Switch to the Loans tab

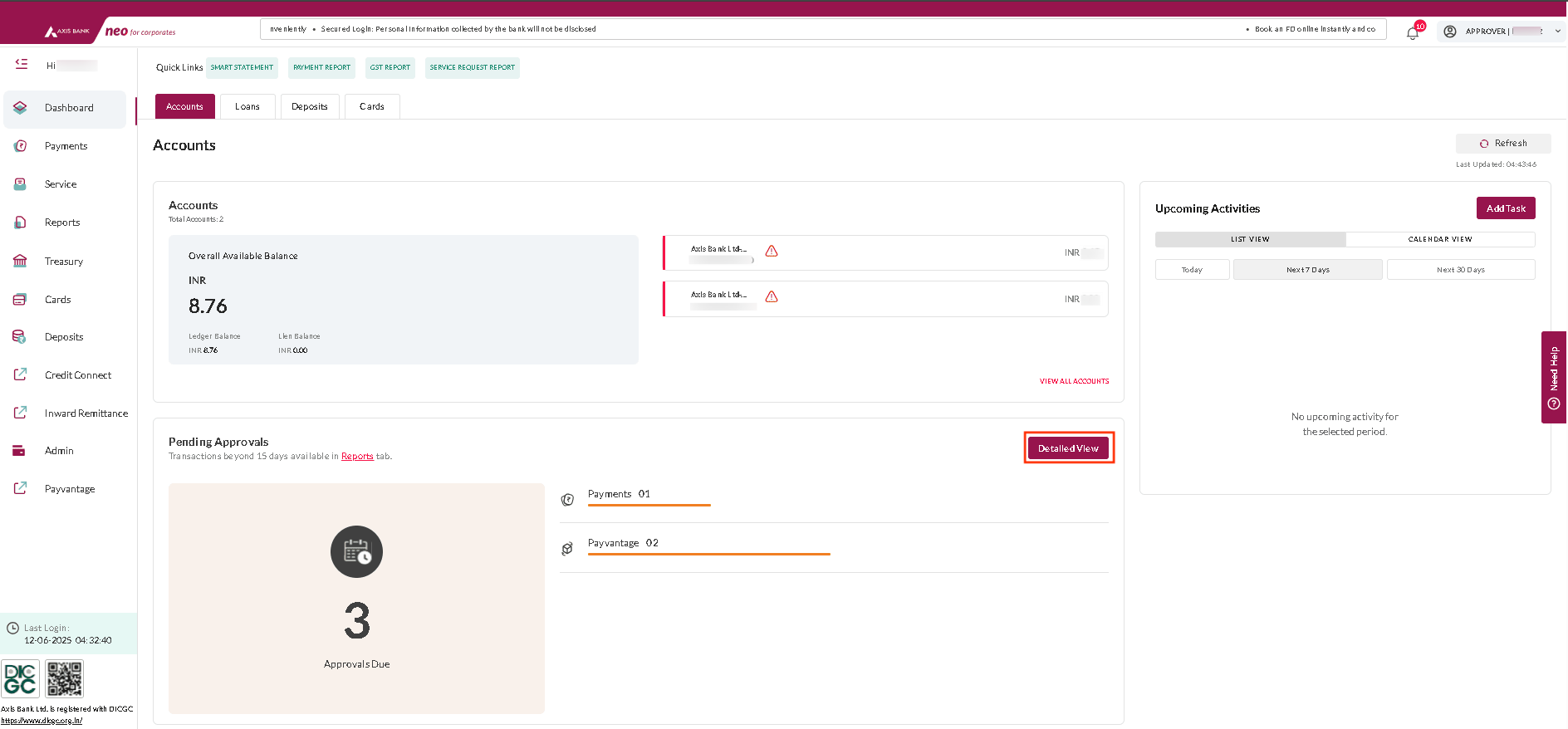(247, 106)
